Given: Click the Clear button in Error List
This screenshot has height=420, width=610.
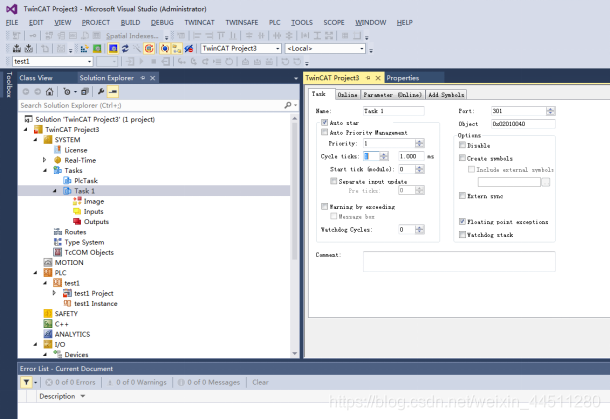Looking at the screenshot, I should (x=260, y=382).
